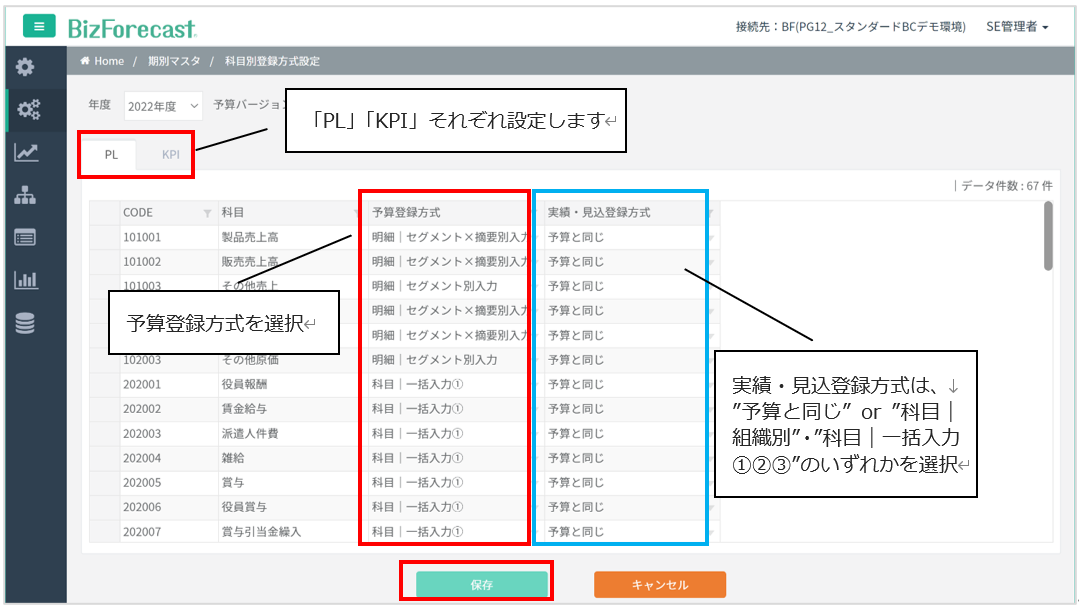The height and width of the screenshot is (606, 1079).
Task: Expand the 年度 2022年度 dropdown
Action: [x=163, y=105]
